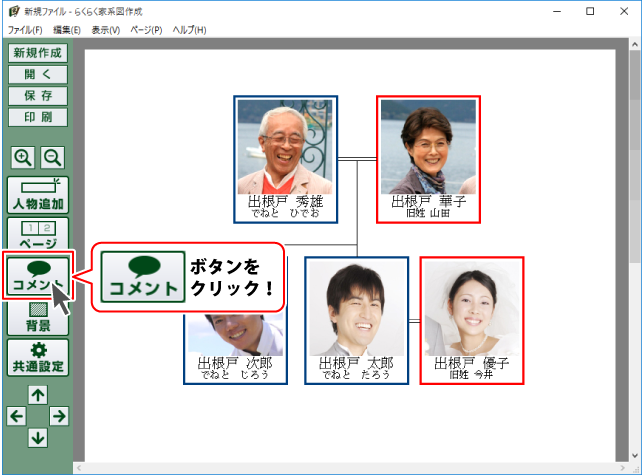Screen dimensions: 642x475
Task: Print using the 印刷 button
Action: (38, 117)
